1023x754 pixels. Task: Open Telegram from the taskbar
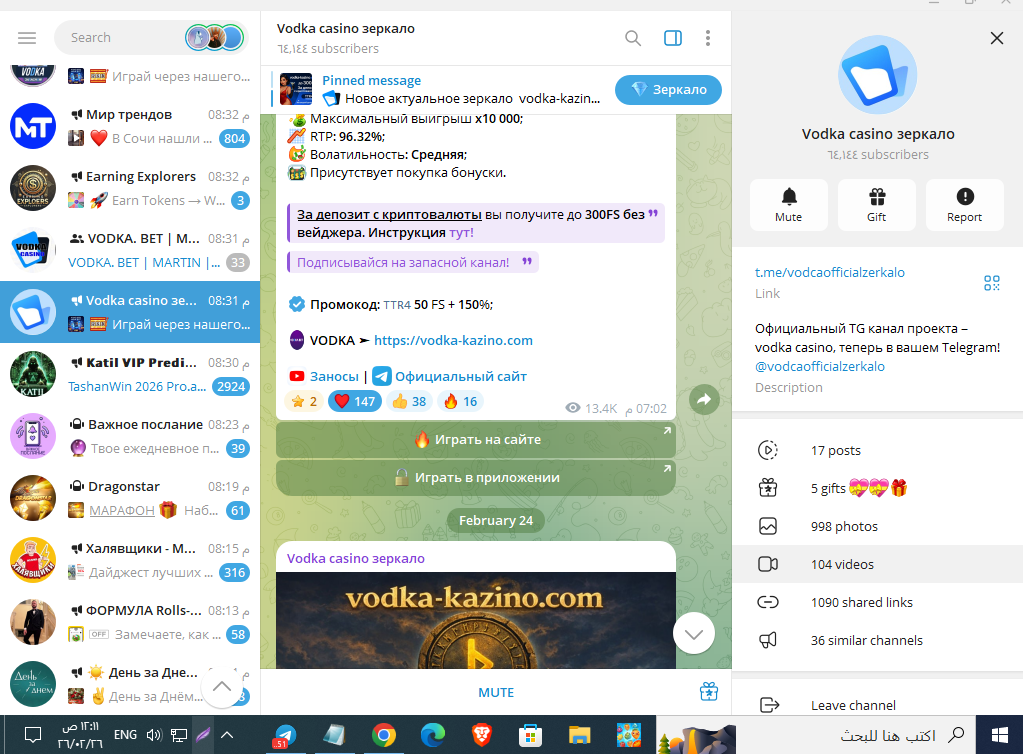284,735
